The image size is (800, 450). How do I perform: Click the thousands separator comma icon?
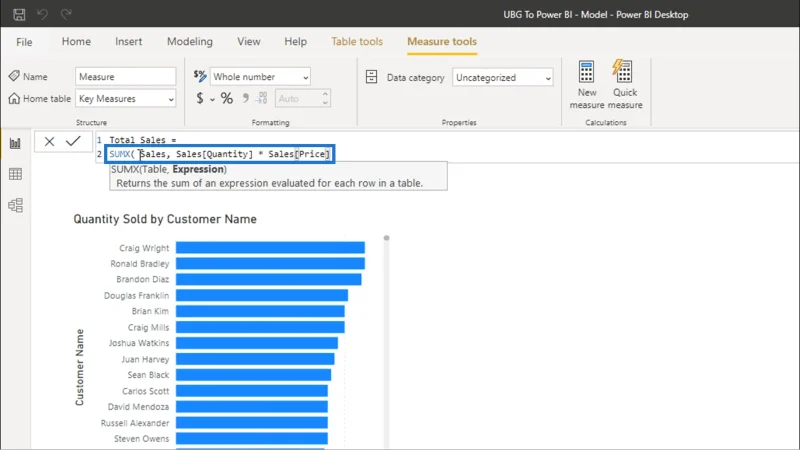[245, 98]
